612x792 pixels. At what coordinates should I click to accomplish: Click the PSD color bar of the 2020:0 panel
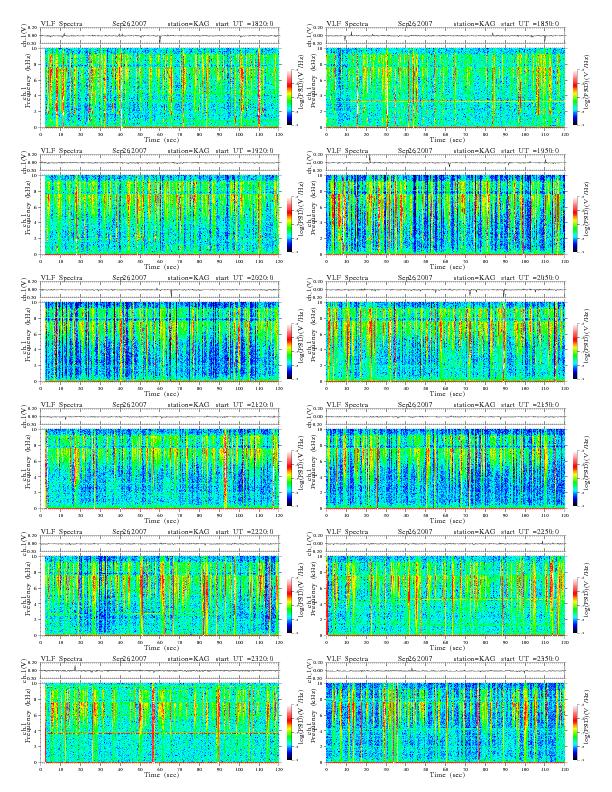click(289, 352)
